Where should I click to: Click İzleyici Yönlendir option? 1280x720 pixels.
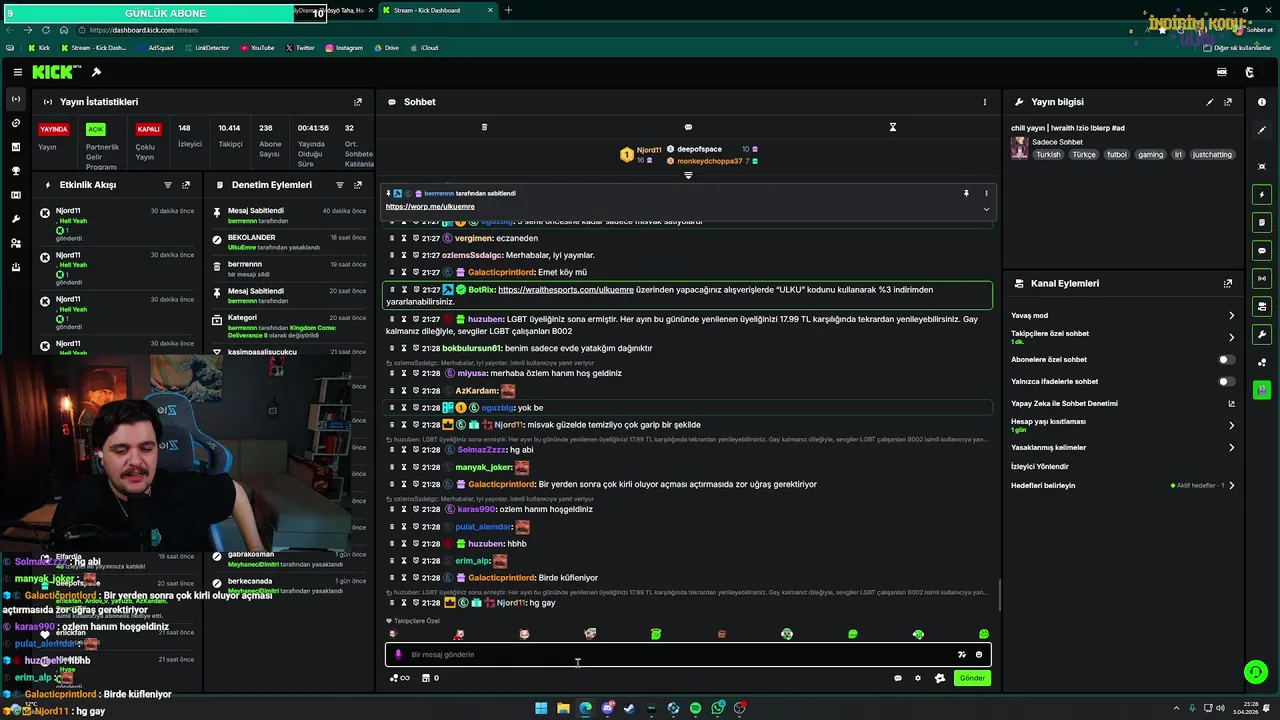1040,467
